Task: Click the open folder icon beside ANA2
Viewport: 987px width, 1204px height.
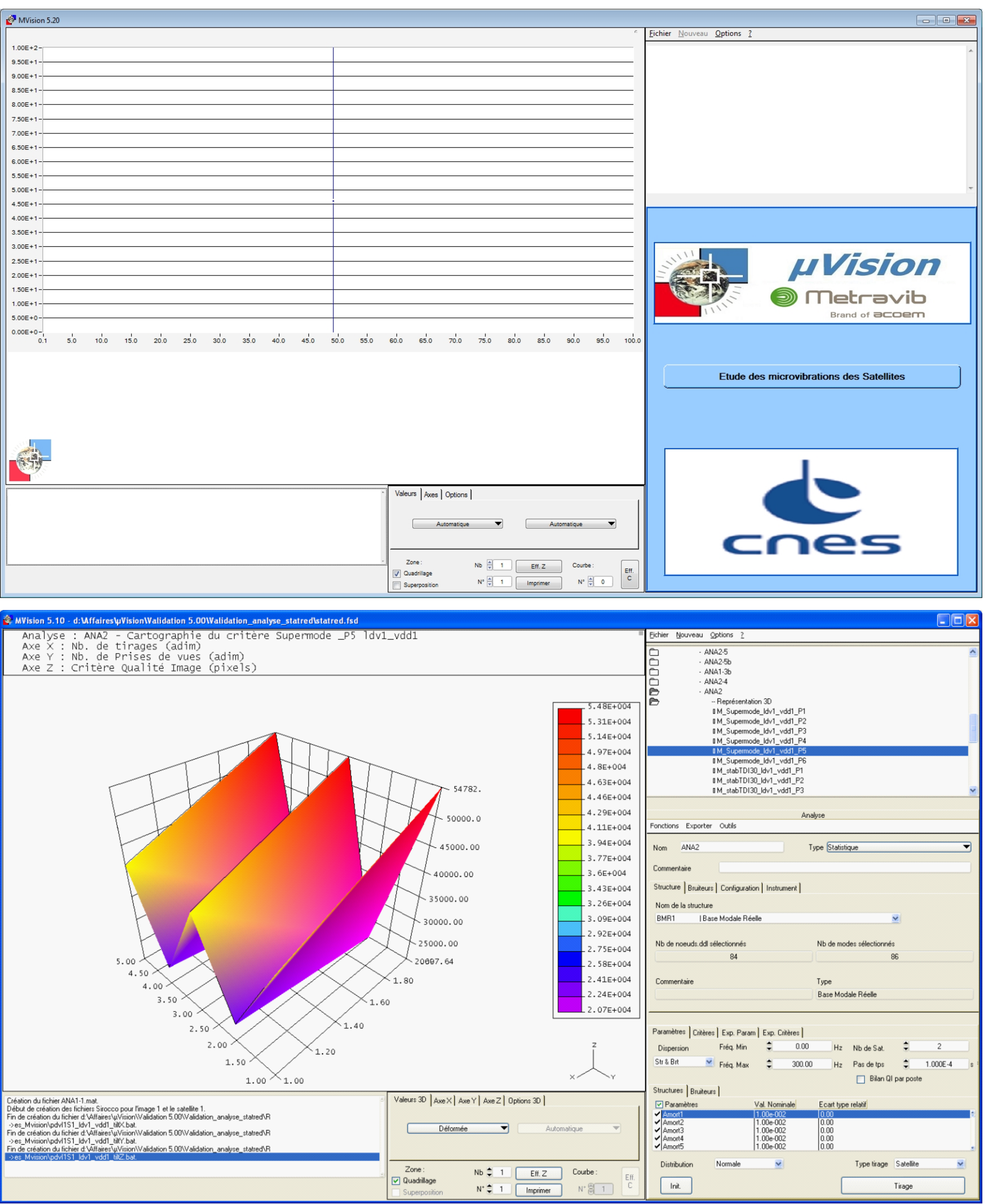Action: 654,692
